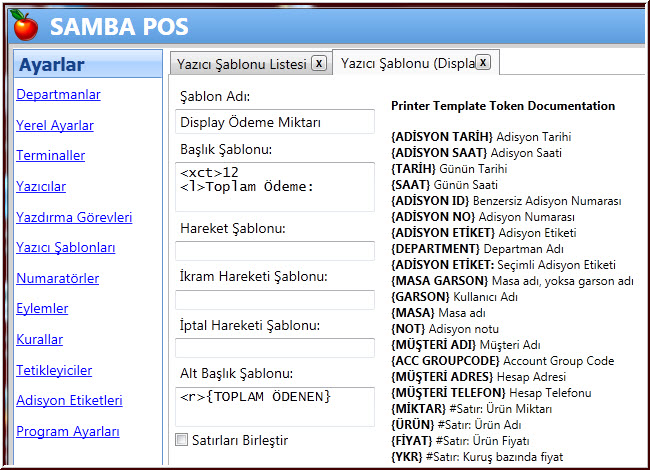Select Yazıcı Şablonları in sidebar
650x470 pixels.
click(x=66, y=248)
